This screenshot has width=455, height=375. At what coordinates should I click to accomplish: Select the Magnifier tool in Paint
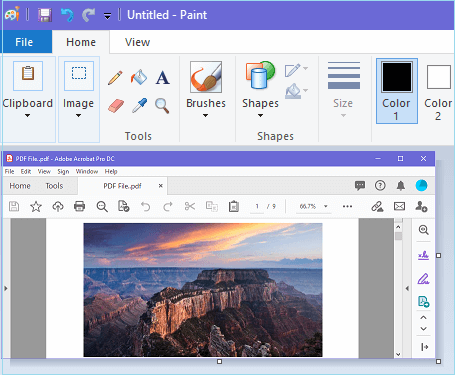(162, 106)
